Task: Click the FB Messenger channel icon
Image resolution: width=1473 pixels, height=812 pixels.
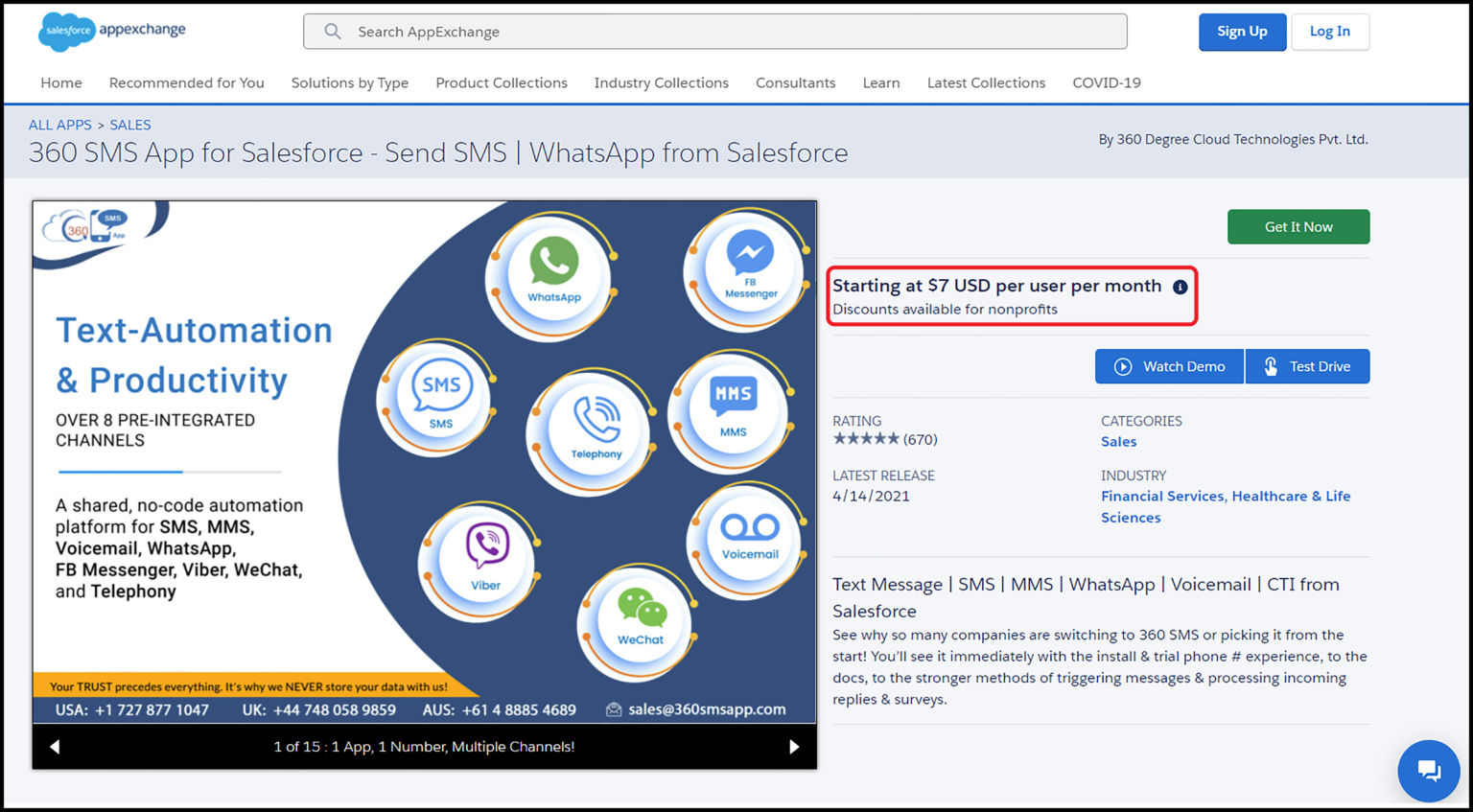Action: coord(751,268)
